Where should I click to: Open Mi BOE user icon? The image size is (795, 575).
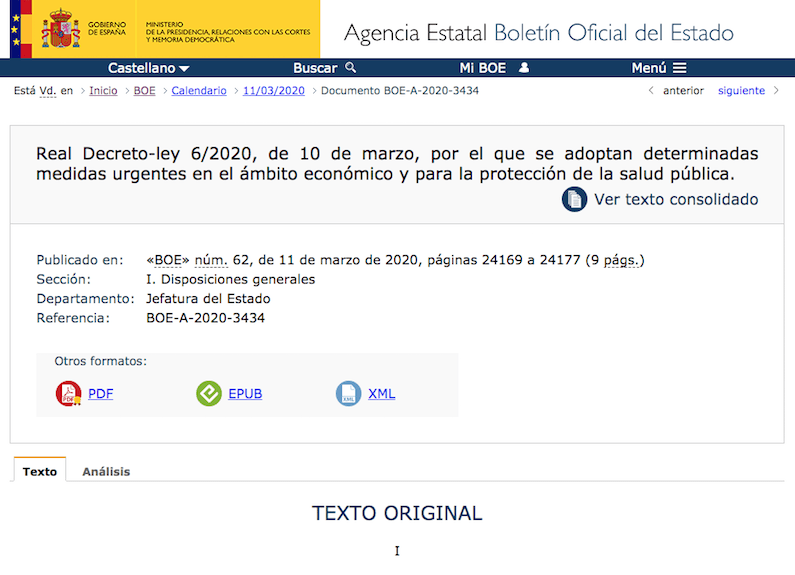coord(524,67)
